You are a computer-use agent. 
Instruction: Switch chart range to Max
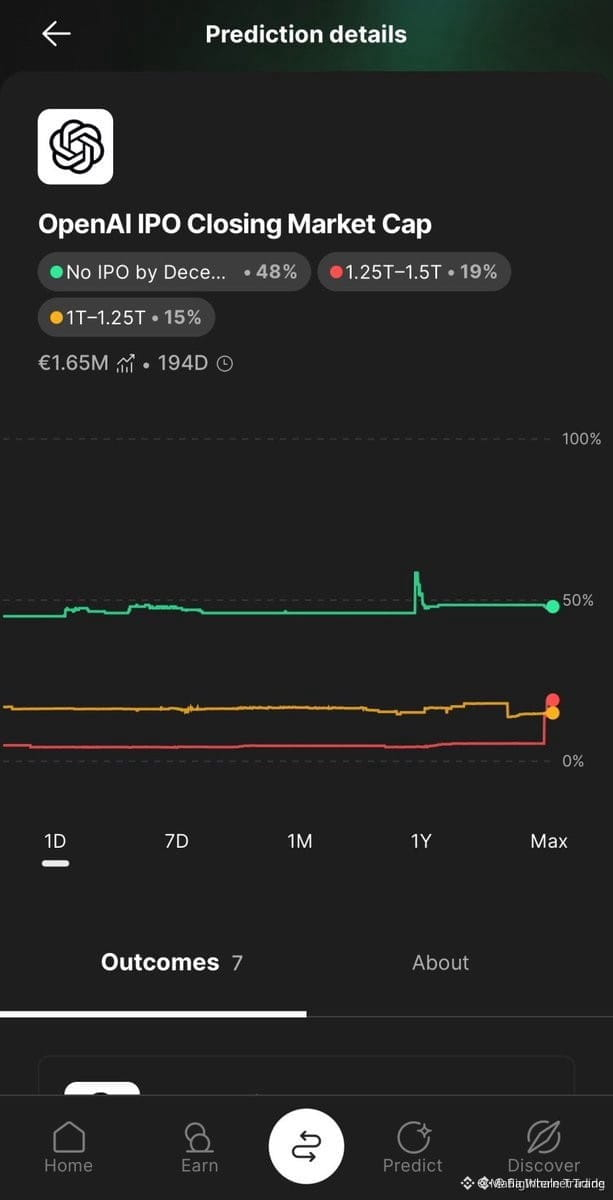click(549, 841)
